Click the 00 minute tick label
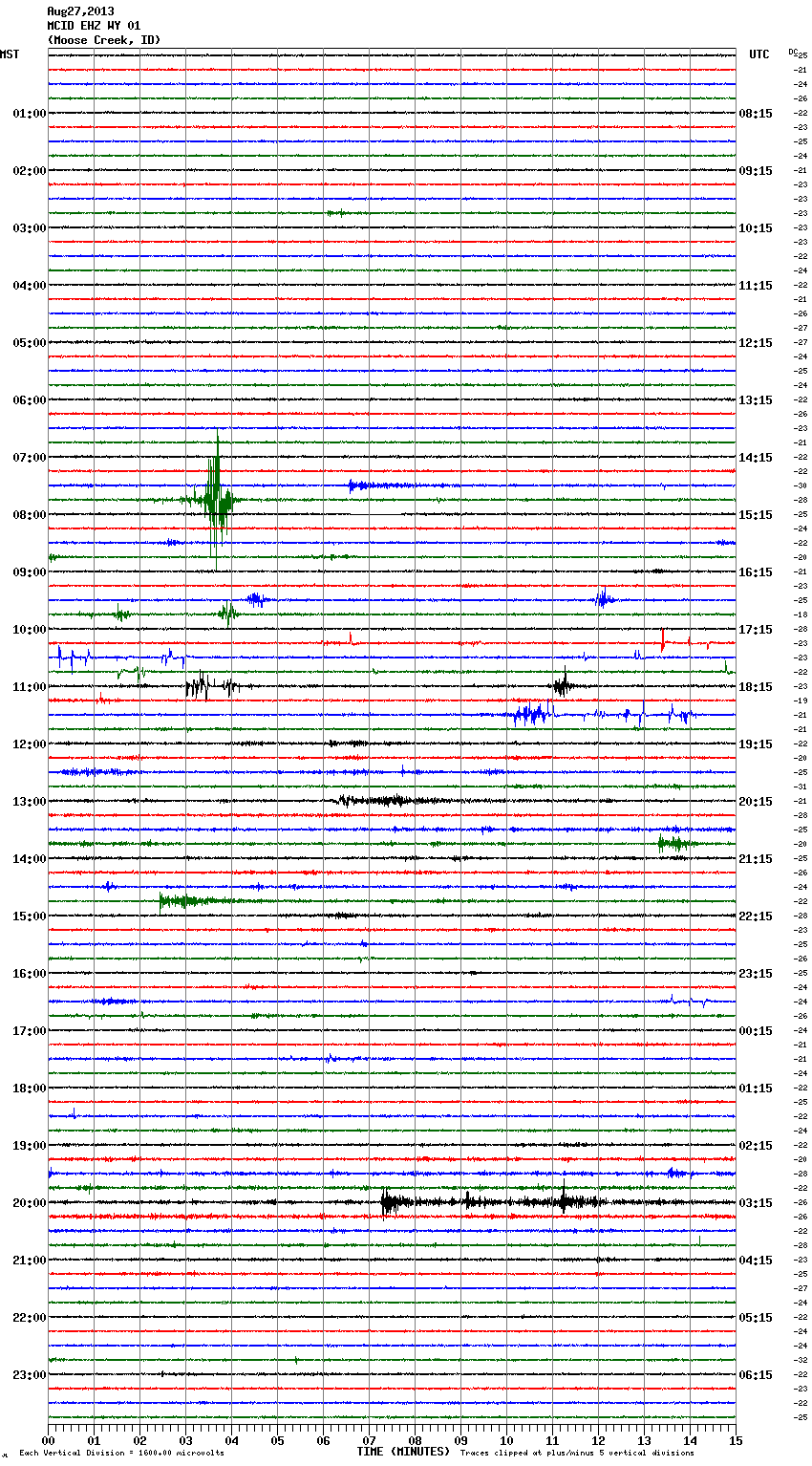Screen dimensions: 812x1466 point(49,1439)
